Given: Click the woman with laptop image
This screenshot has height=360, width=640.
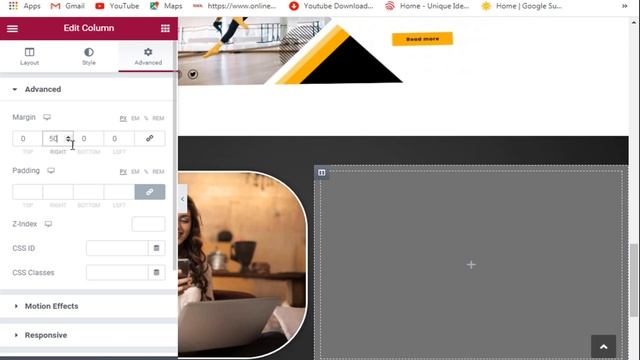Looking at the screenshot, I should tap(242, 264).
